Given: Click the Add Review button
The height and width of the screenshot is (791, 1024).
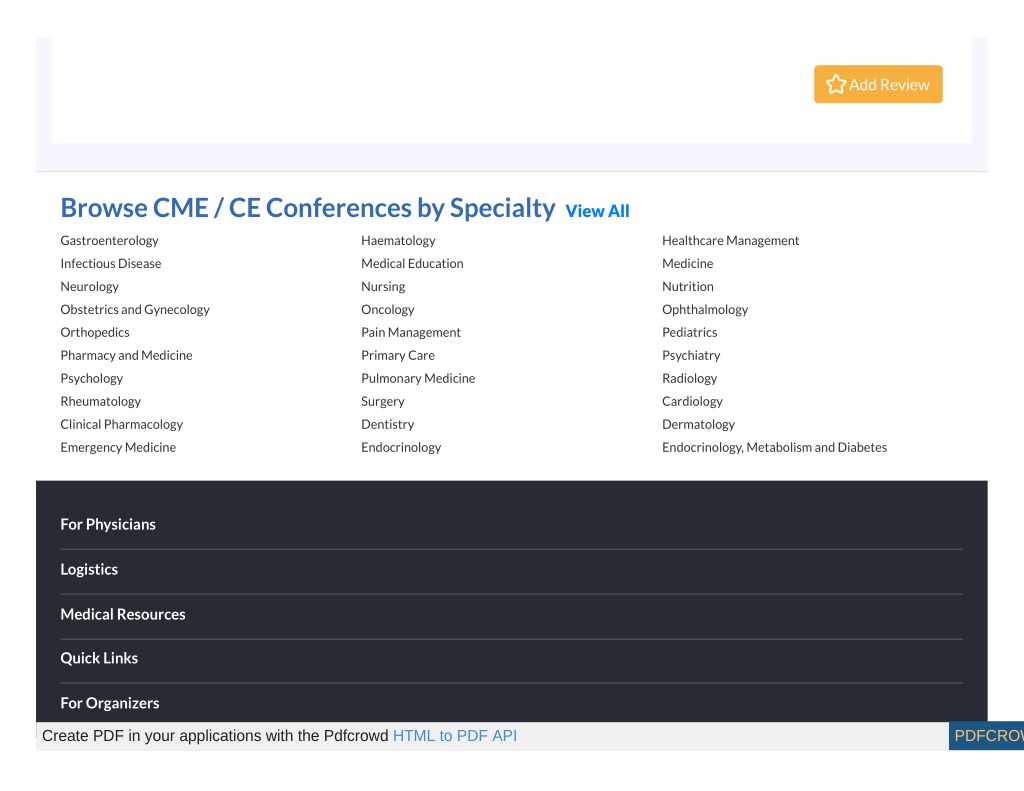Looking at the screenshot, I should pos(878,84).
